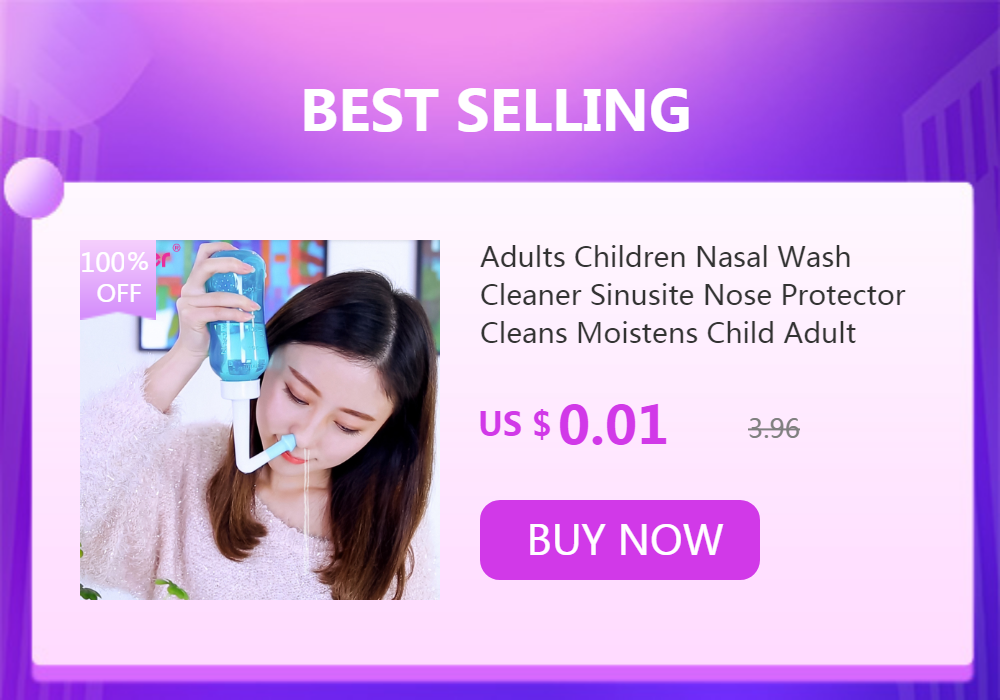Click the US $ currency label
The image size is (1000, 700).
pyautogui.click(x=515, y=423)
